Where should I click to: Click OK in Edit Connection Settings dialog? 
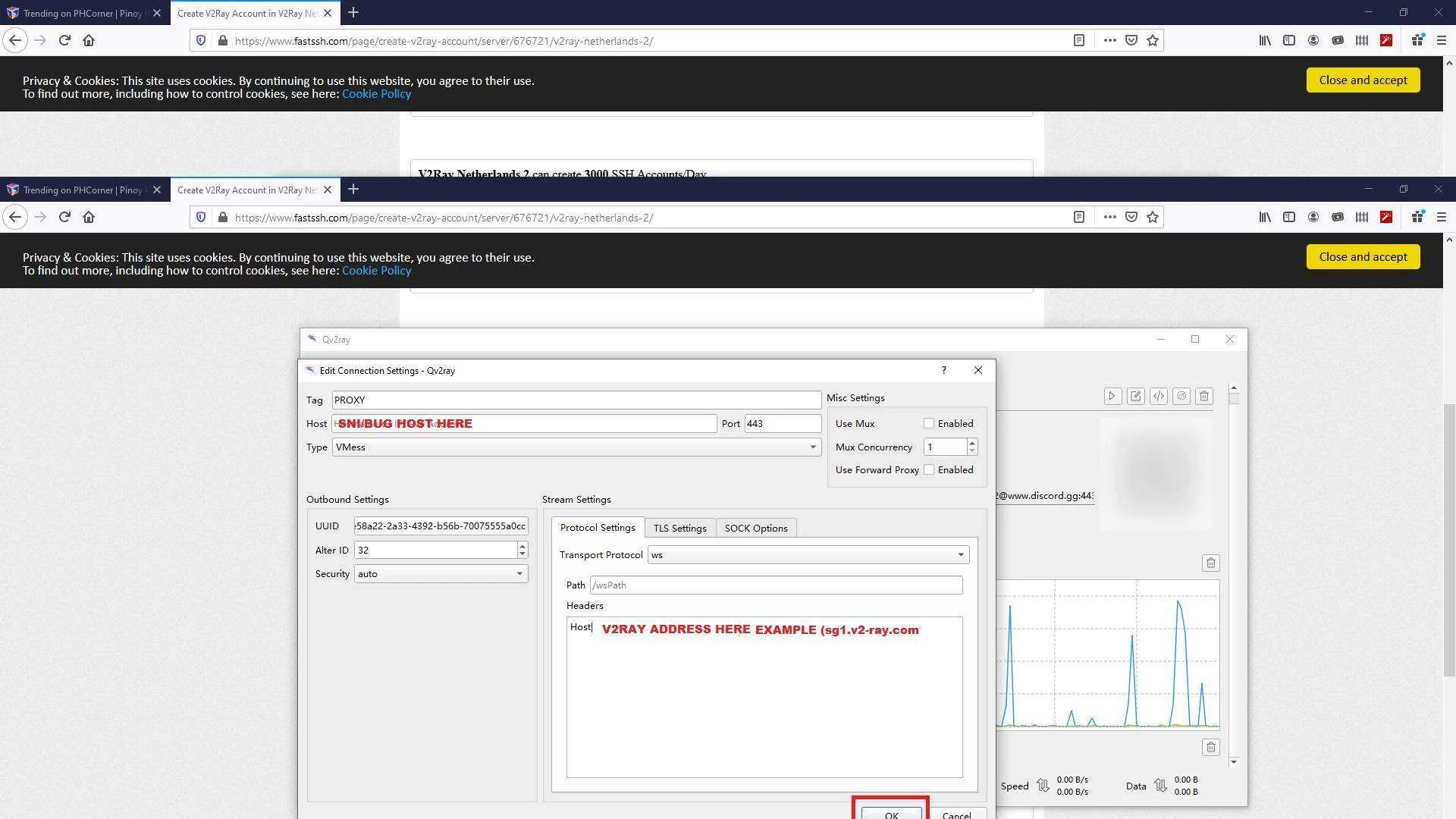click(891, 814)
